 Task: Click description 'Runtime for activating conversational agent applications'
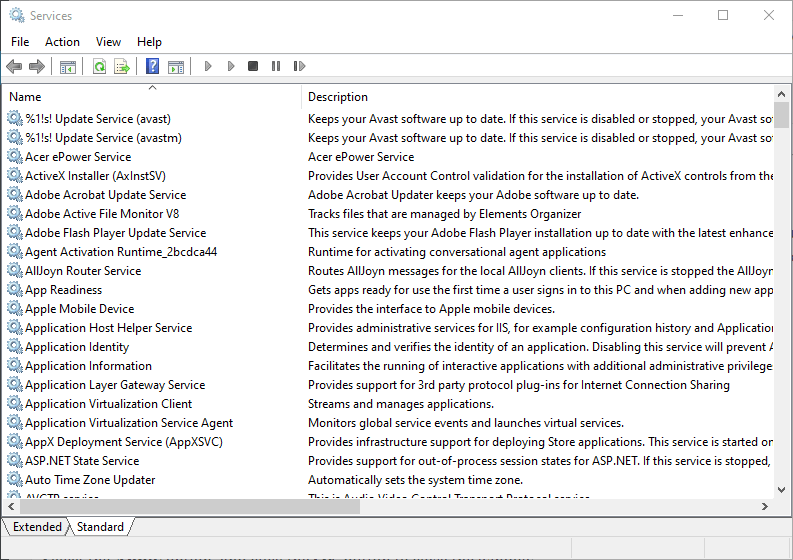pos(457,251)
